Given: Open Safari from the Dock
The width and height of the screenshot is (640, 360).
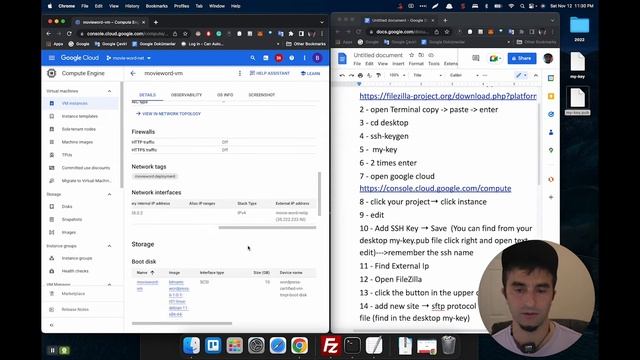Looking at the screenshot, I should pos(278,346).
